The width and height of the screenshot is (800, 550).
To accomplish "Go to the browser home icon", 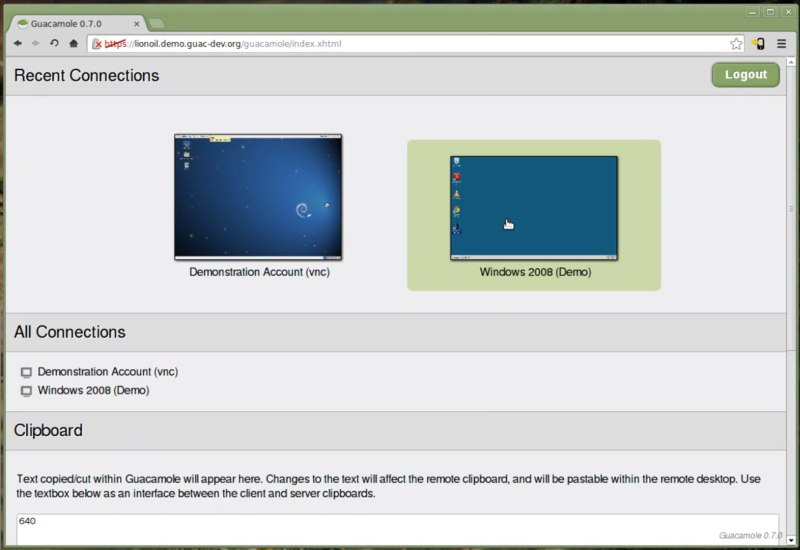I will 73,43.
